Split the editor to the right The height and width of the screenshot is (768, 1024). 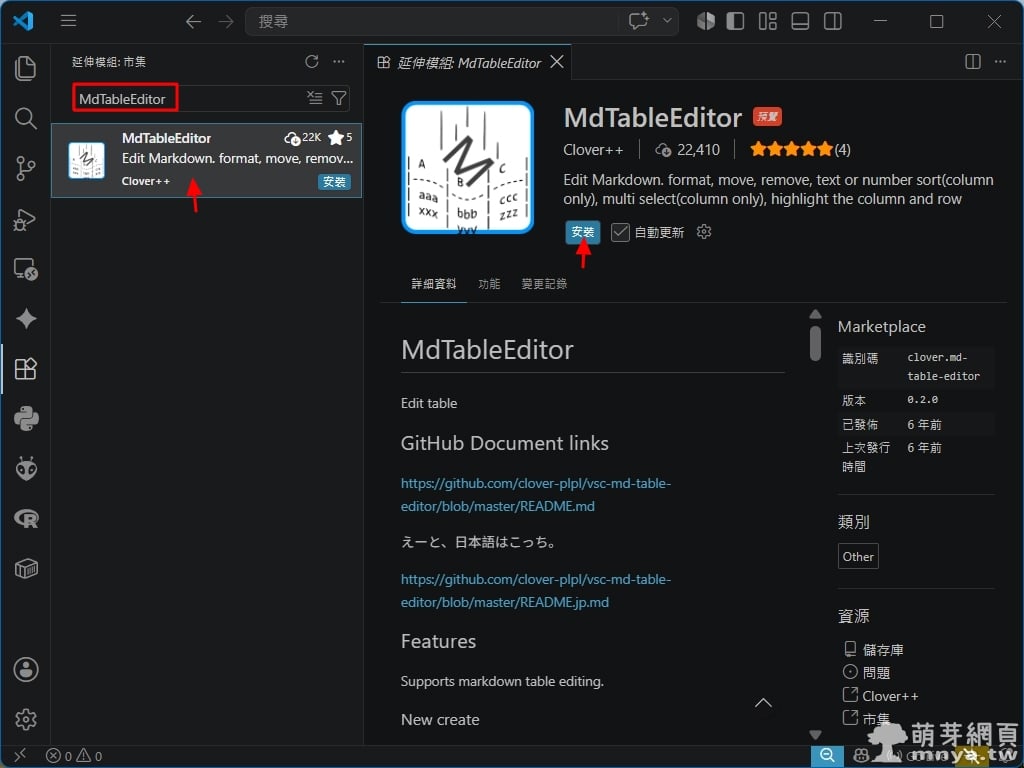[972, 61]
